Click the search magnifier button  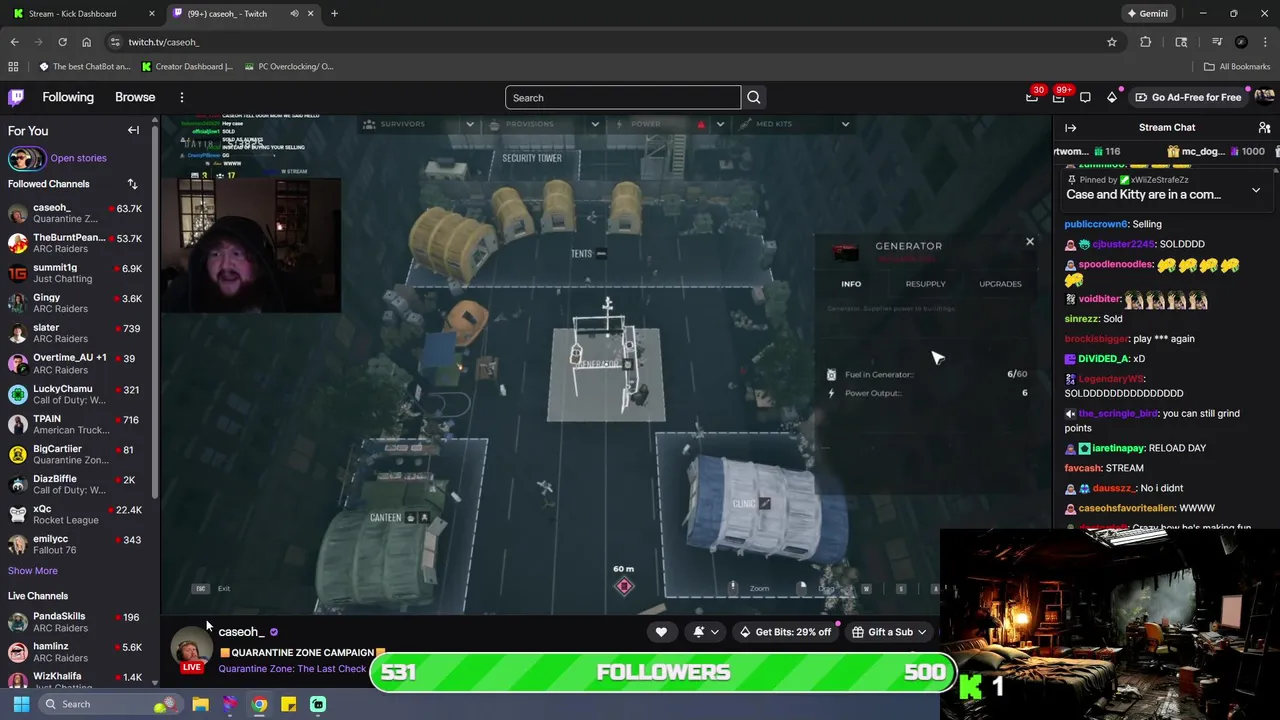point(754,97)
